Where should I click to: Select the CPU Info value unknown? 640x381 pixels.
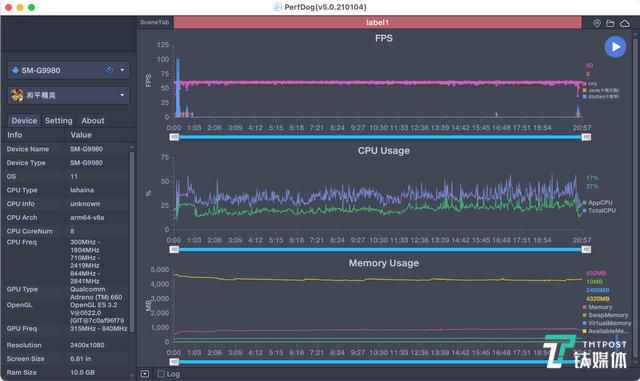[x=85, y=204]
